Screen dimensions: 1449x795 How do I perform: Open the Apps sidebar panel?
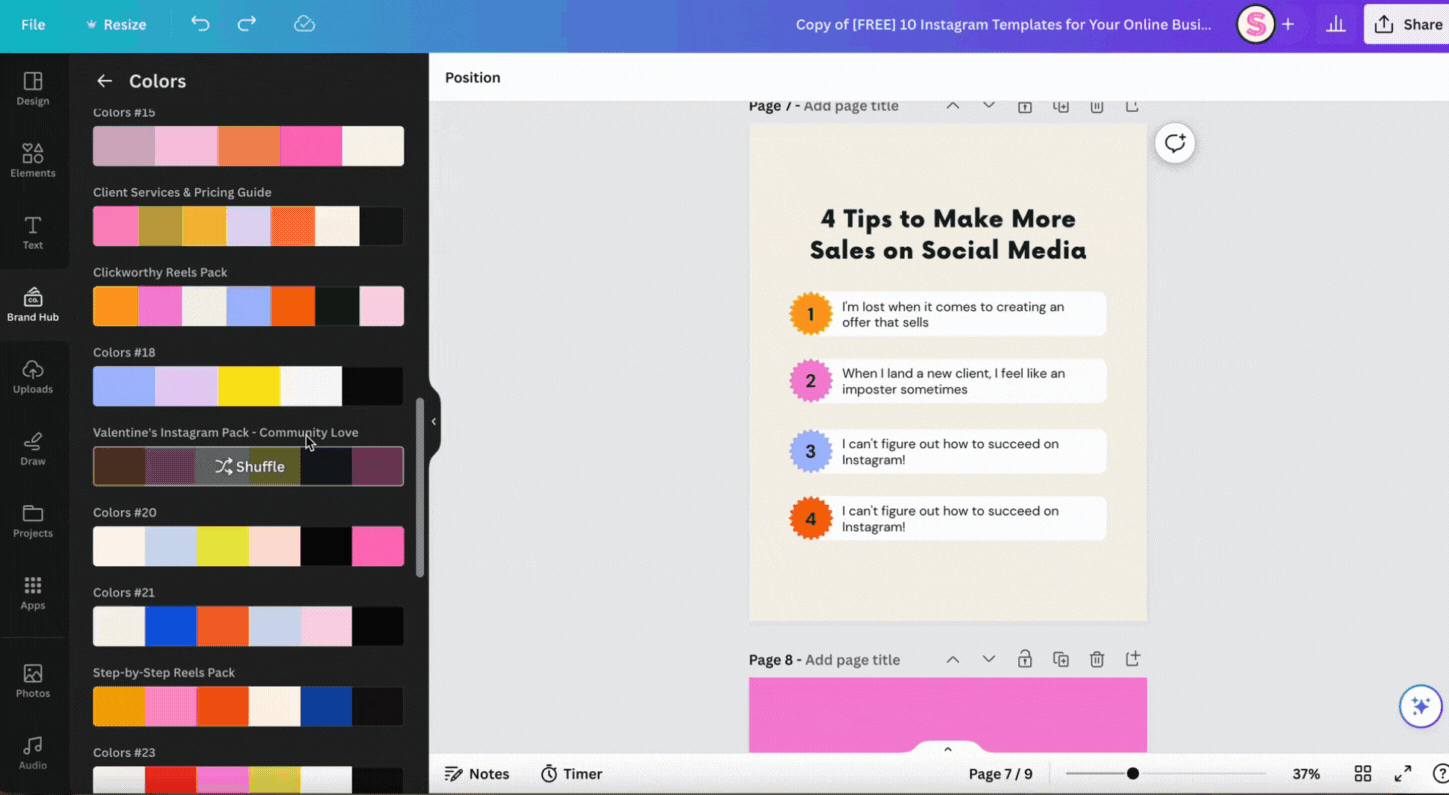tap(33, 592)
